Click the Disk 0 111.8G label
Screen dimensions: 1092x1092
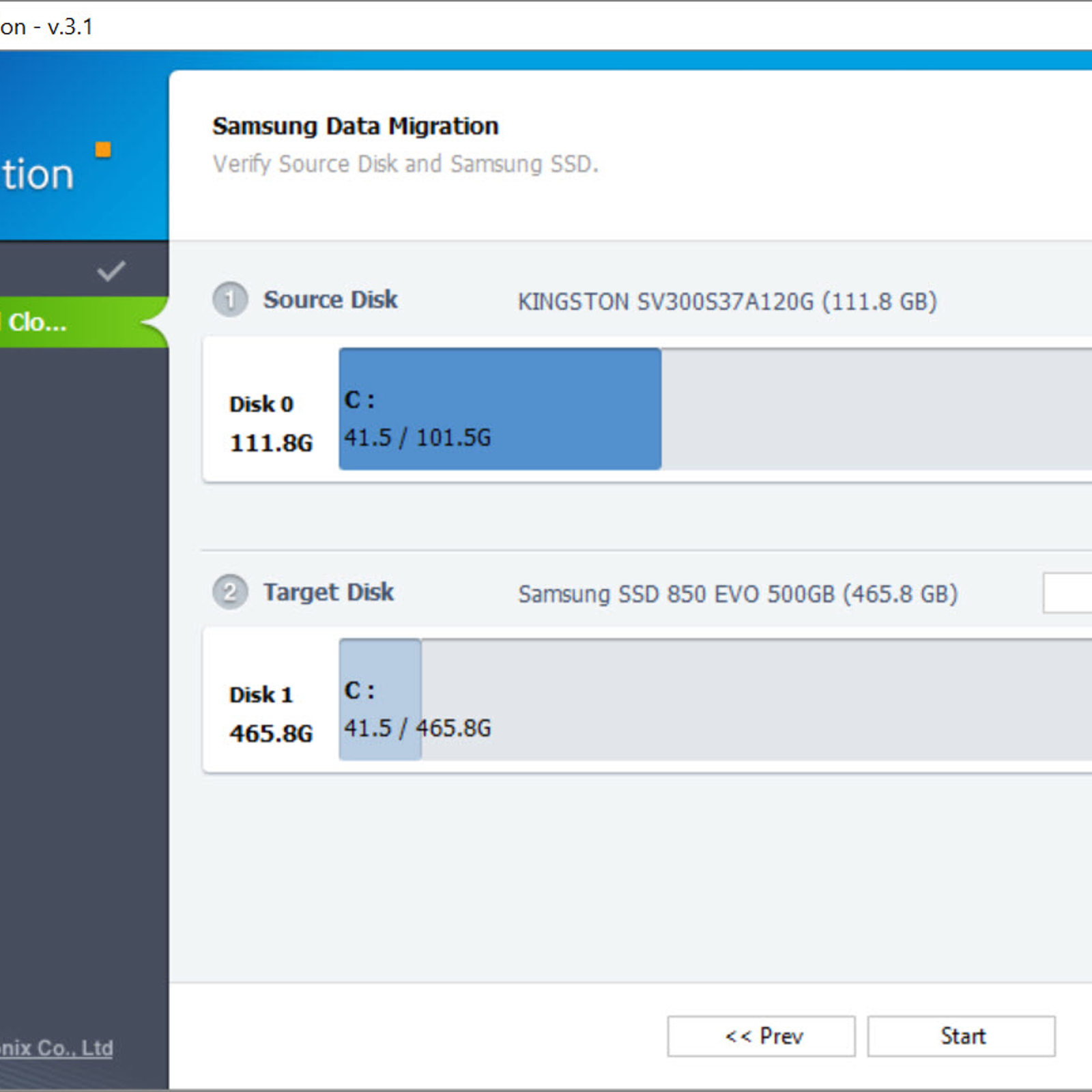270,423
